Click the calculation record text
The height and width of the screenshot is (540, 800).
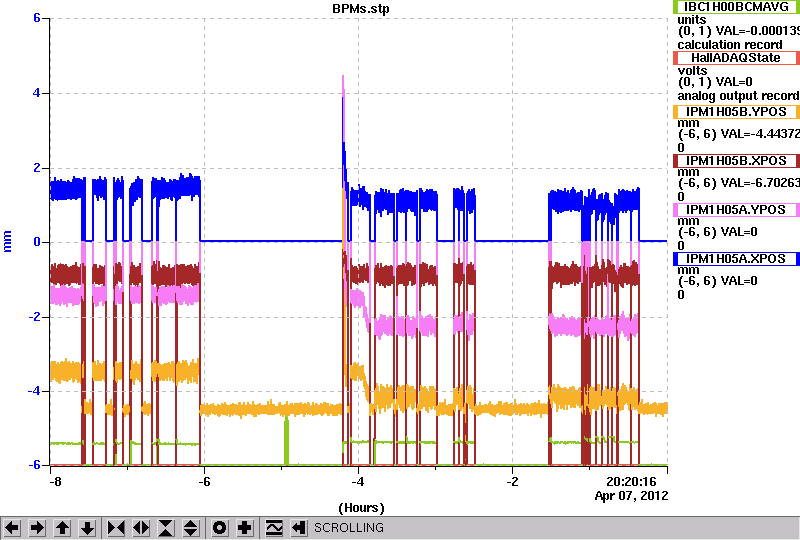730,45
